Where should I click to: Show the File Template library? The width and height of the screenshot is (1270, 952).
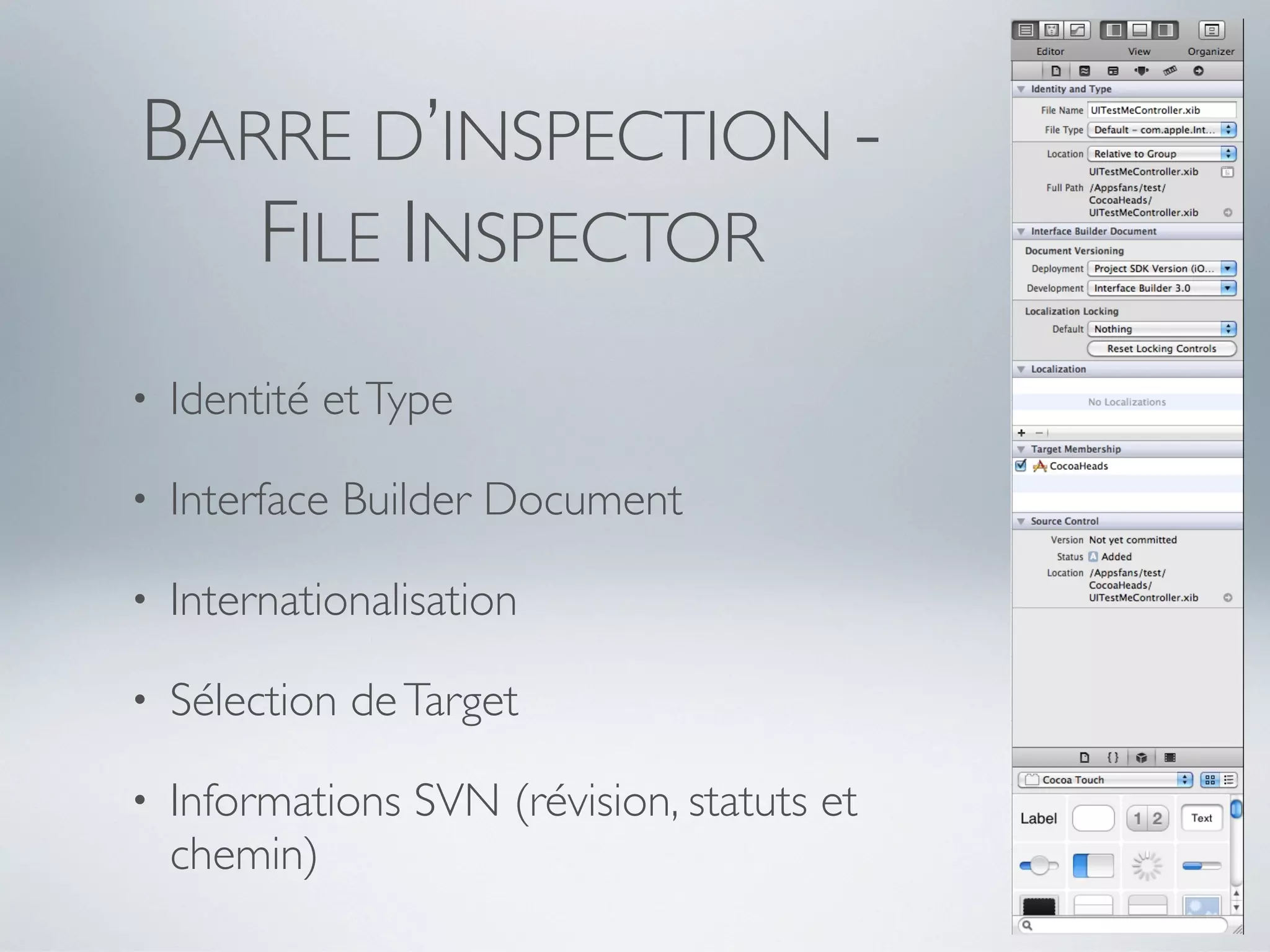click(x=1084, y=757)
